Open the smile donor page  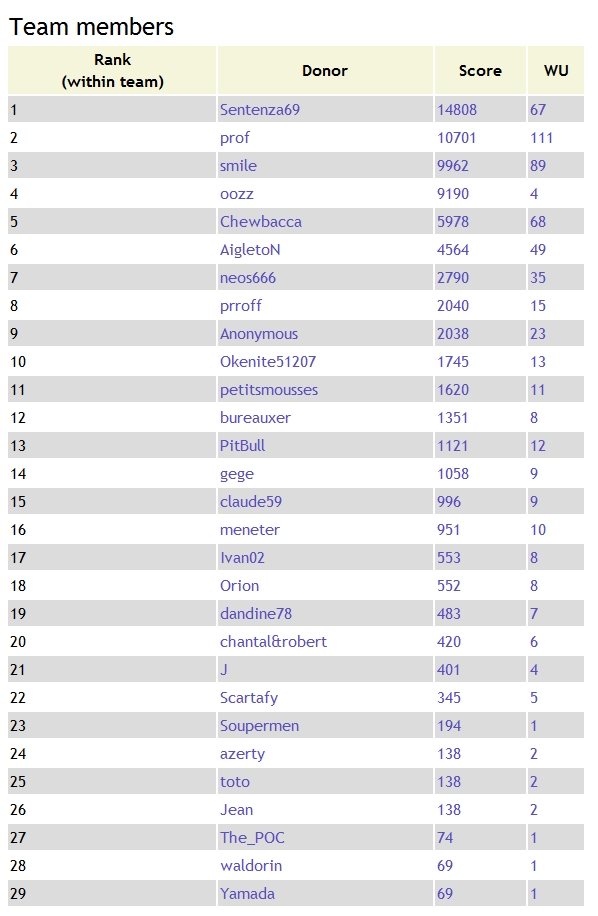tap(238, 166)
